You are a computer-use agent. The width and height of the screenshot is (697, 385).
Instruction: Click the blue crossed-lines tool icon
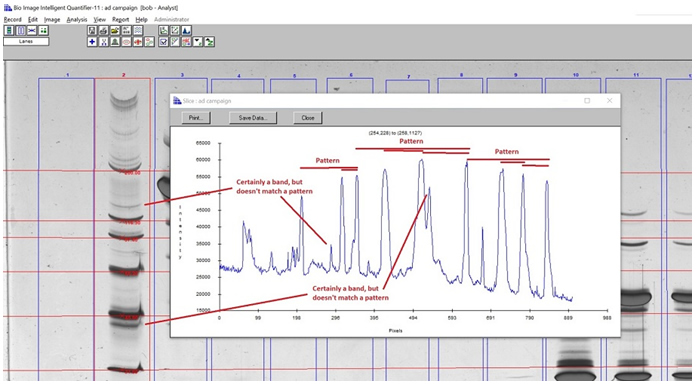(32, 30)
